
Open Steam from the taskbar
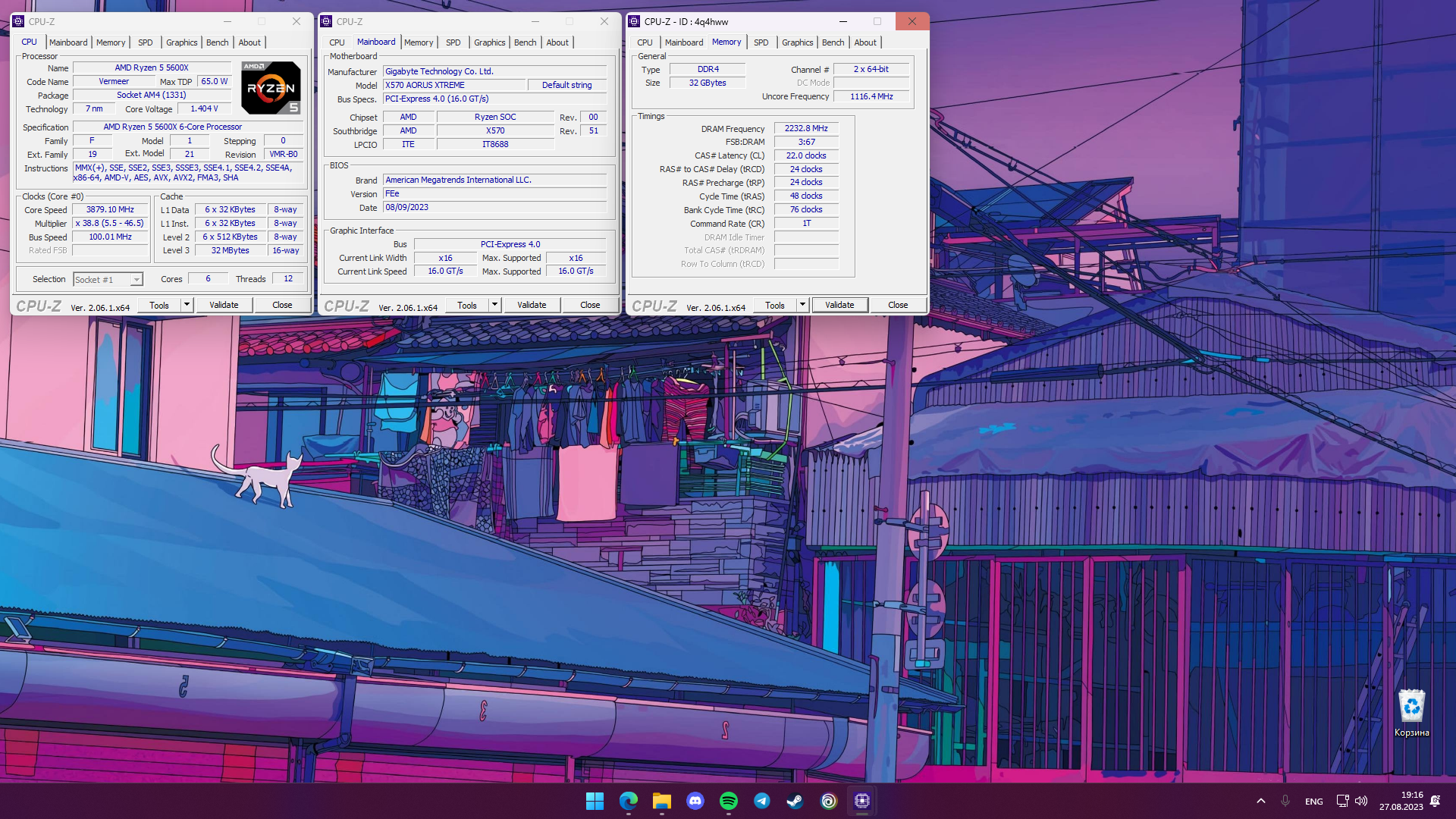pos(795,801)
